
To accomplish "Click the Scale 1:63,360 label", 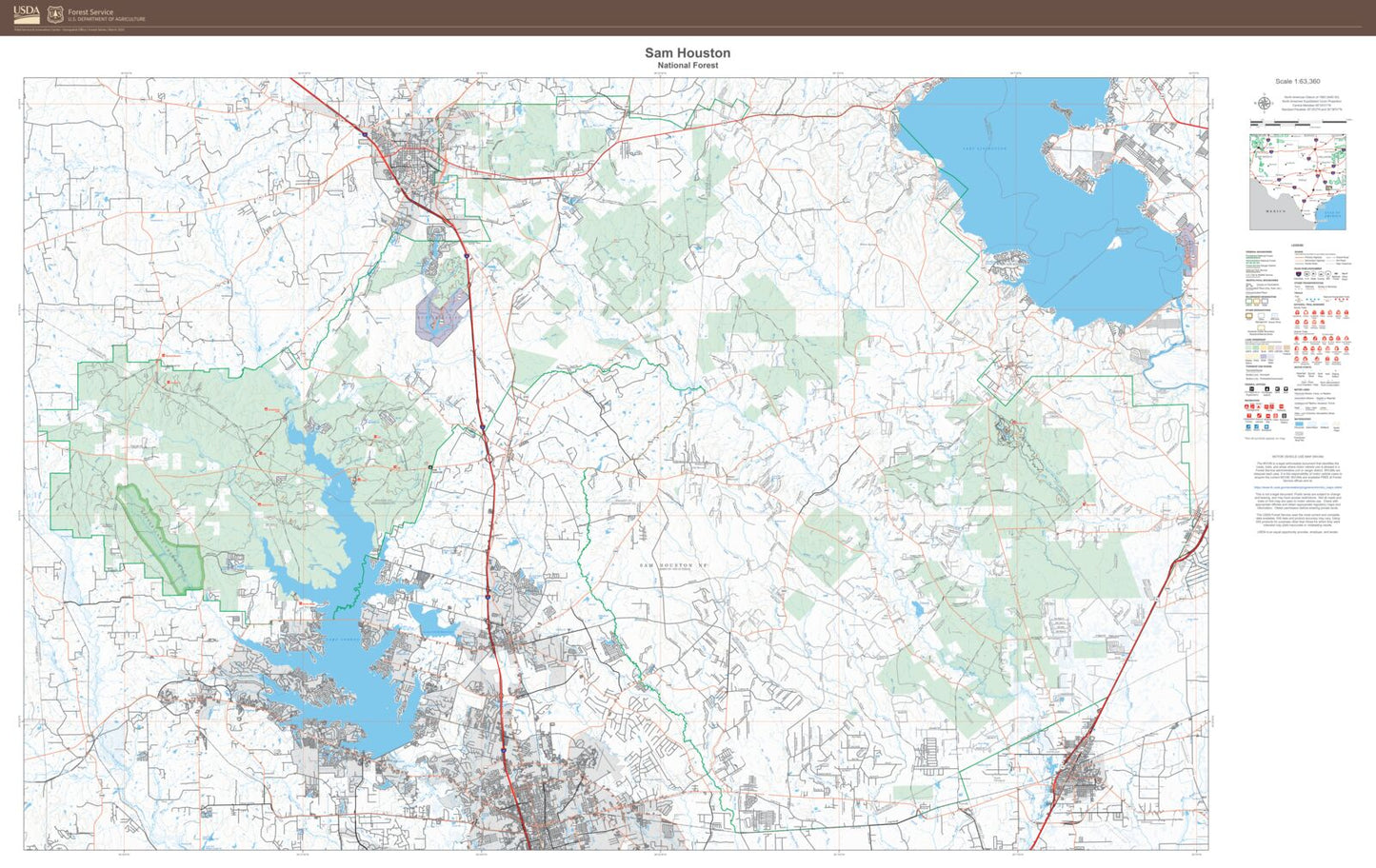I will (x=1298, y=82).
